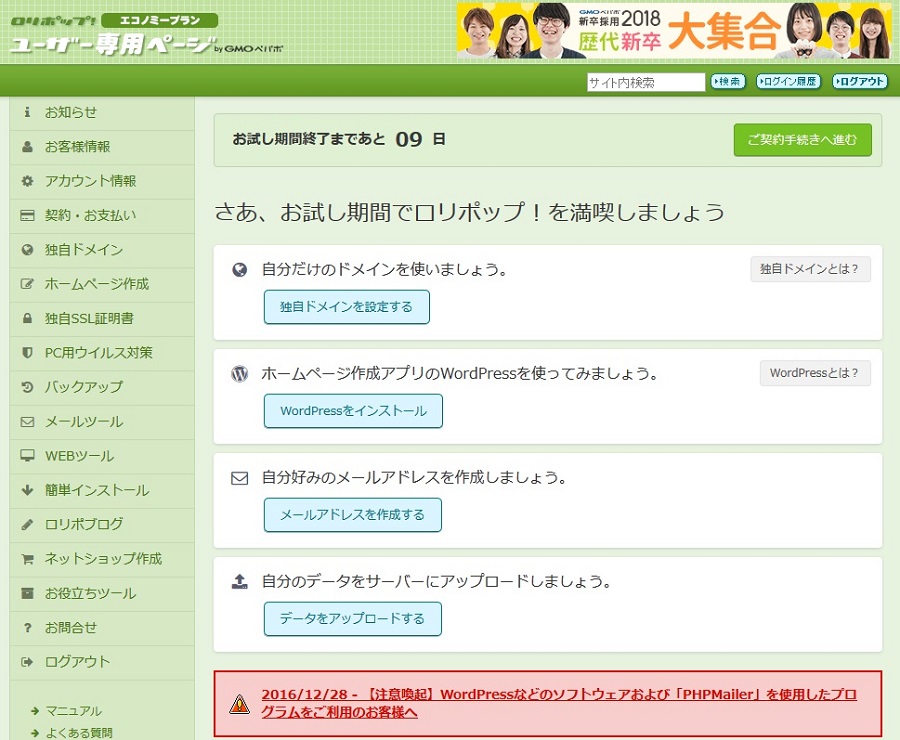Screen dimensions: 900x740
Task: Click the green ご契約手続きへ進む button
Action: coord(802,140)
